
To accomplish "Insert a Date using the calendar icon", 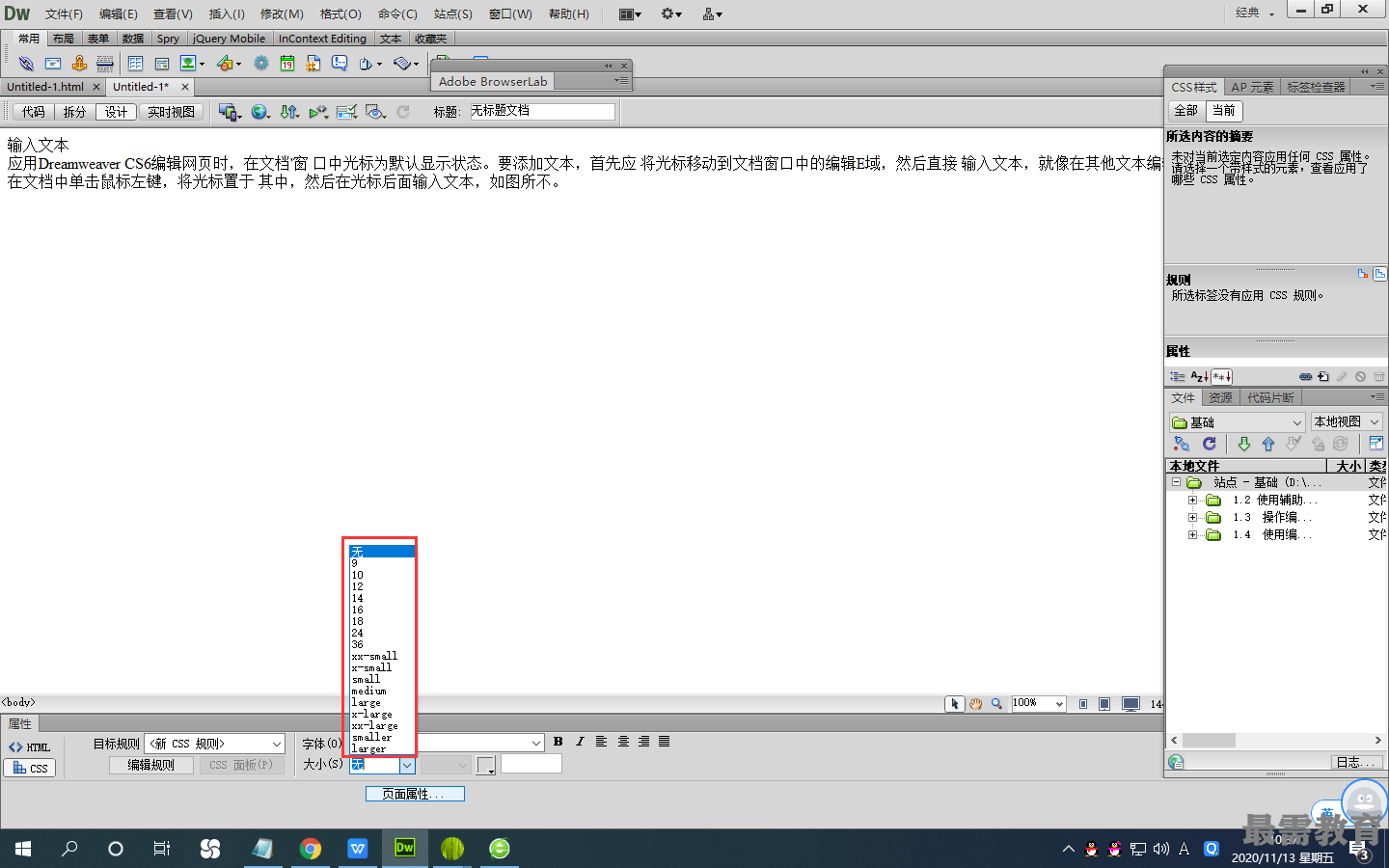I will [x=287, y=64].
